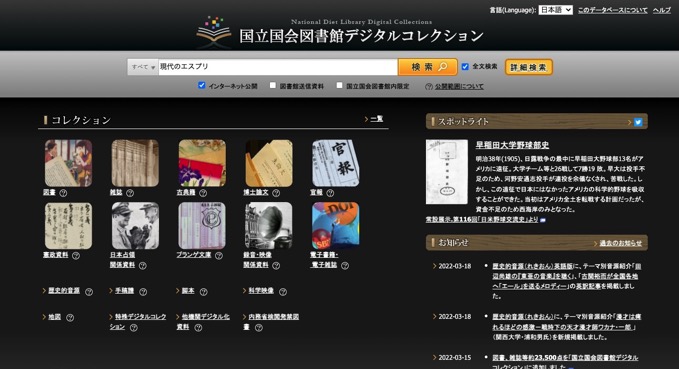Viewport: 679px width, 369px height.
Task: Open the ヘルプ link
Action: point(662,10)
